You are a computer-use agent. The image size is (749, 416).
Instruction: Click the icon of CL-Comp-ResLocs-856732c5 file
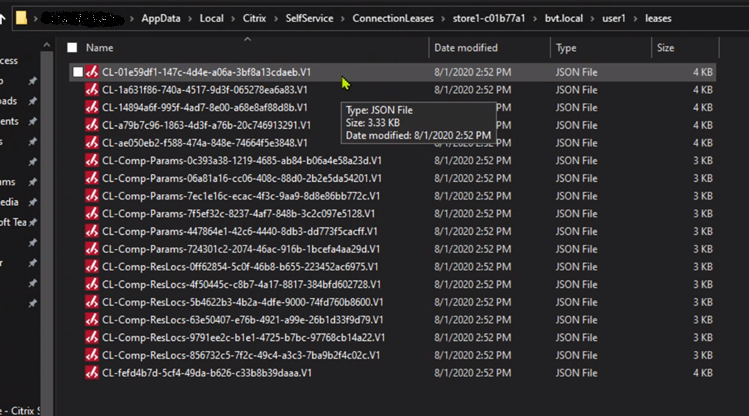coord(91,355)
